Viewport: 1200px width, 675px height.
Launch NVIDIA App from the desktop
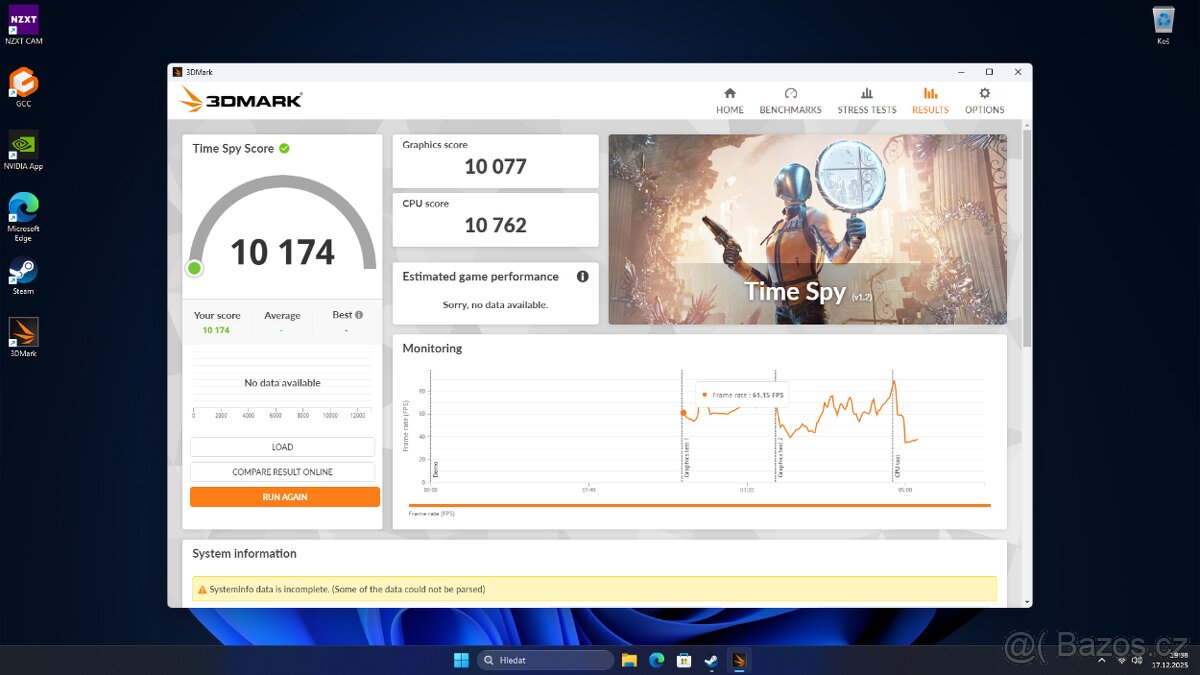coord(22,144)
